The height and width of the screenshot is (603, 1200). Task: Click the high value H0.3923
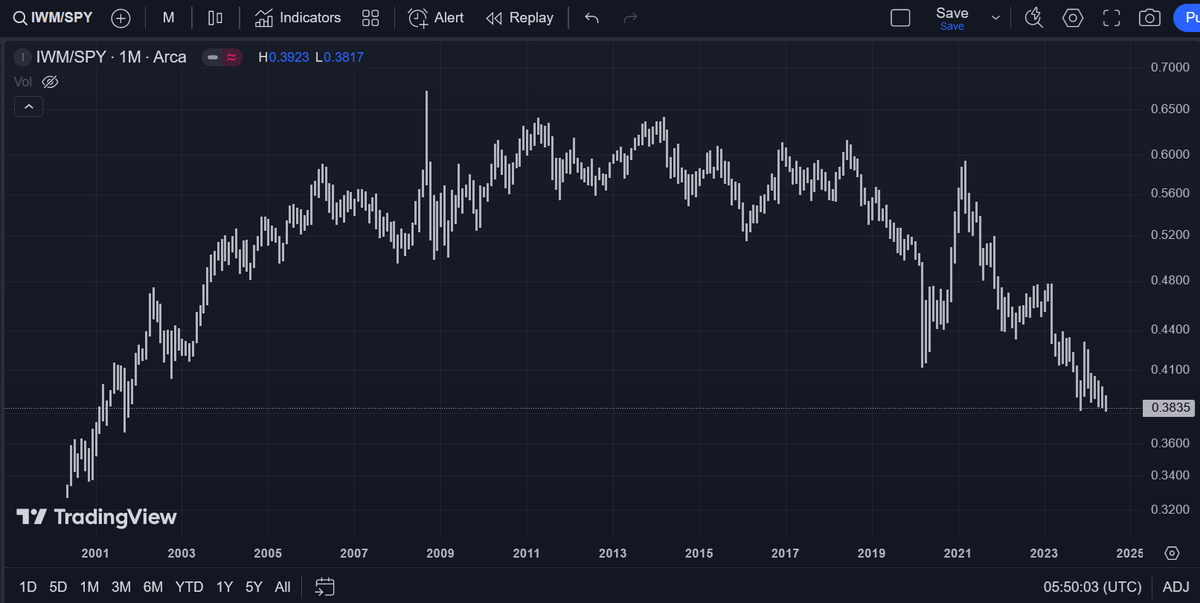[284, 57]
